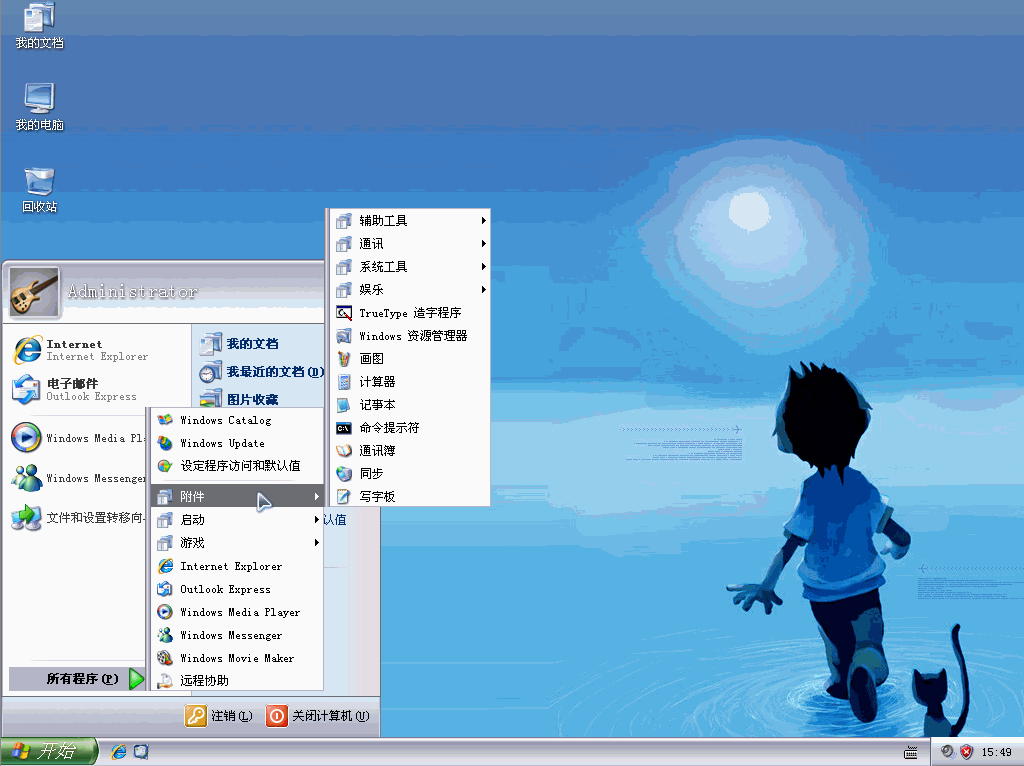Click Internet Explorer quick launch icon

click(119, 752)
